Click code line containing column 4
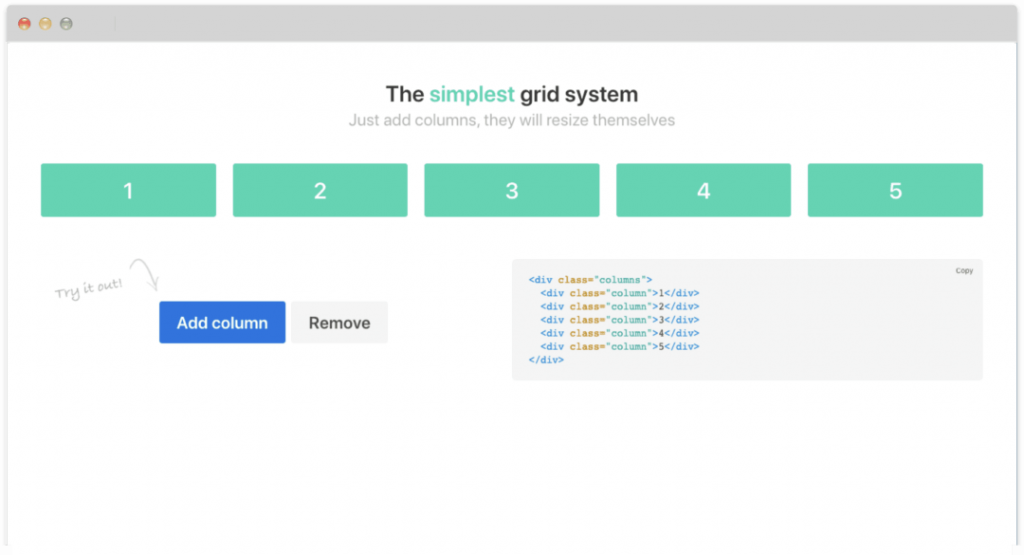 coord(620,333)
